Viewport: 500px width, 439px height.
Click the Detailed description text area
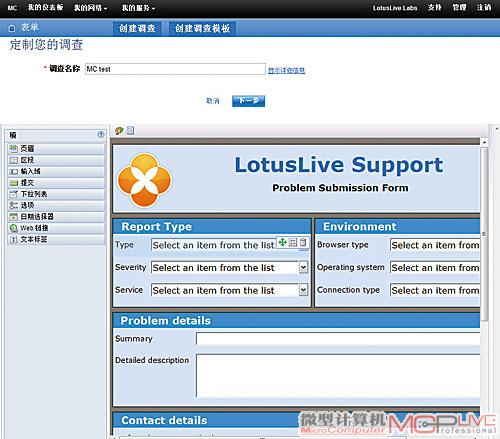pos(338,376)
